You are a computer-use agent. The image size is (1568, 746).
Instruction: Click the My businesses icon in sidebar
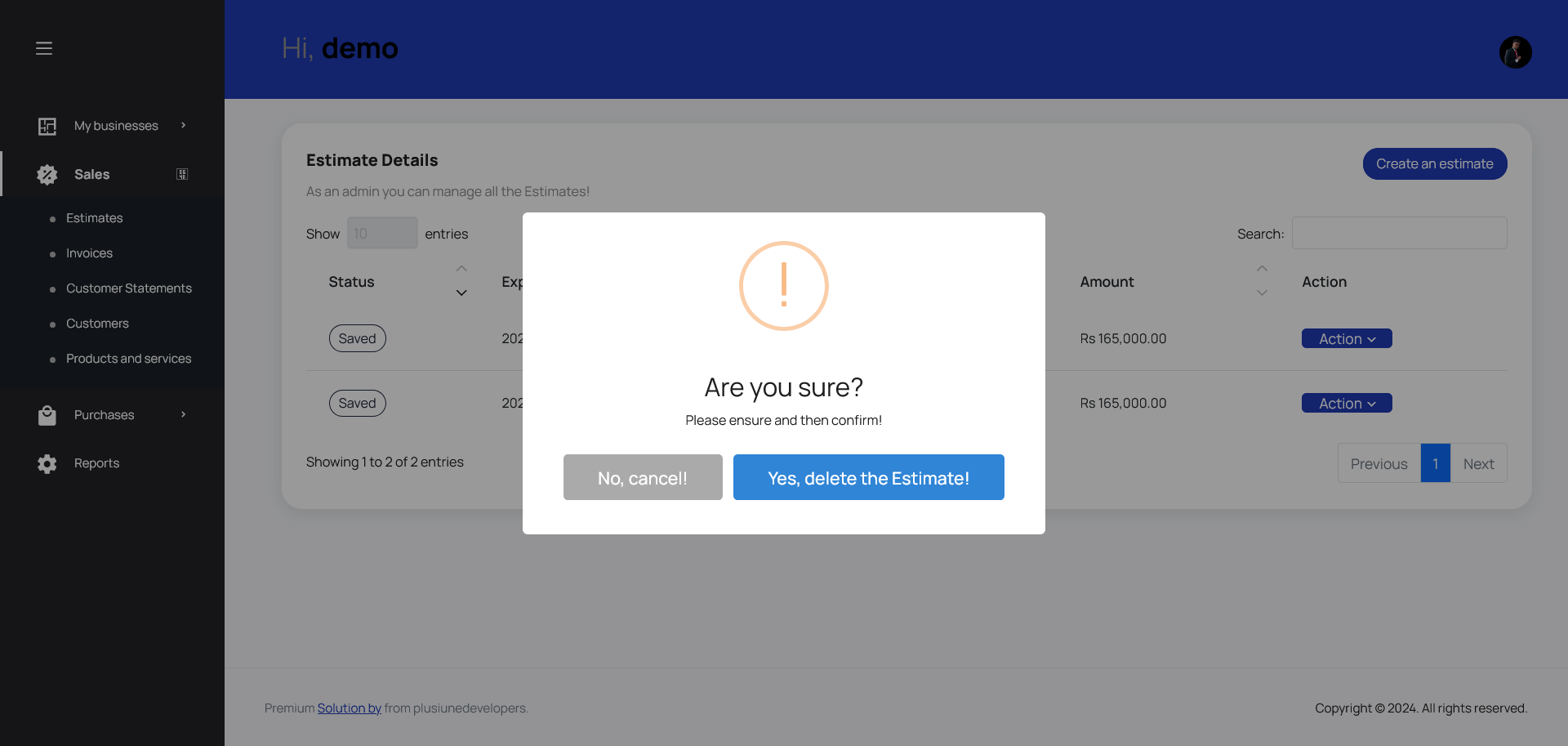47,126
